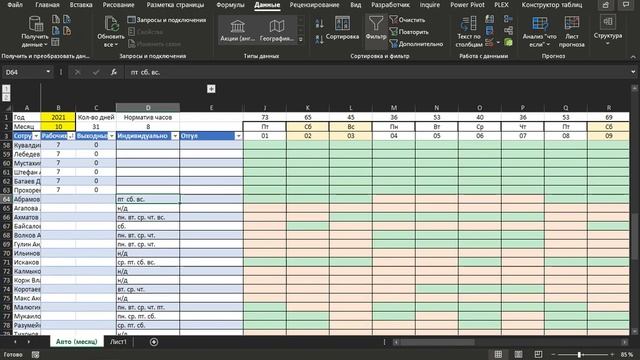Expand the column group plus button
Viewport: 640px width, 360px height.
(211, 89)
